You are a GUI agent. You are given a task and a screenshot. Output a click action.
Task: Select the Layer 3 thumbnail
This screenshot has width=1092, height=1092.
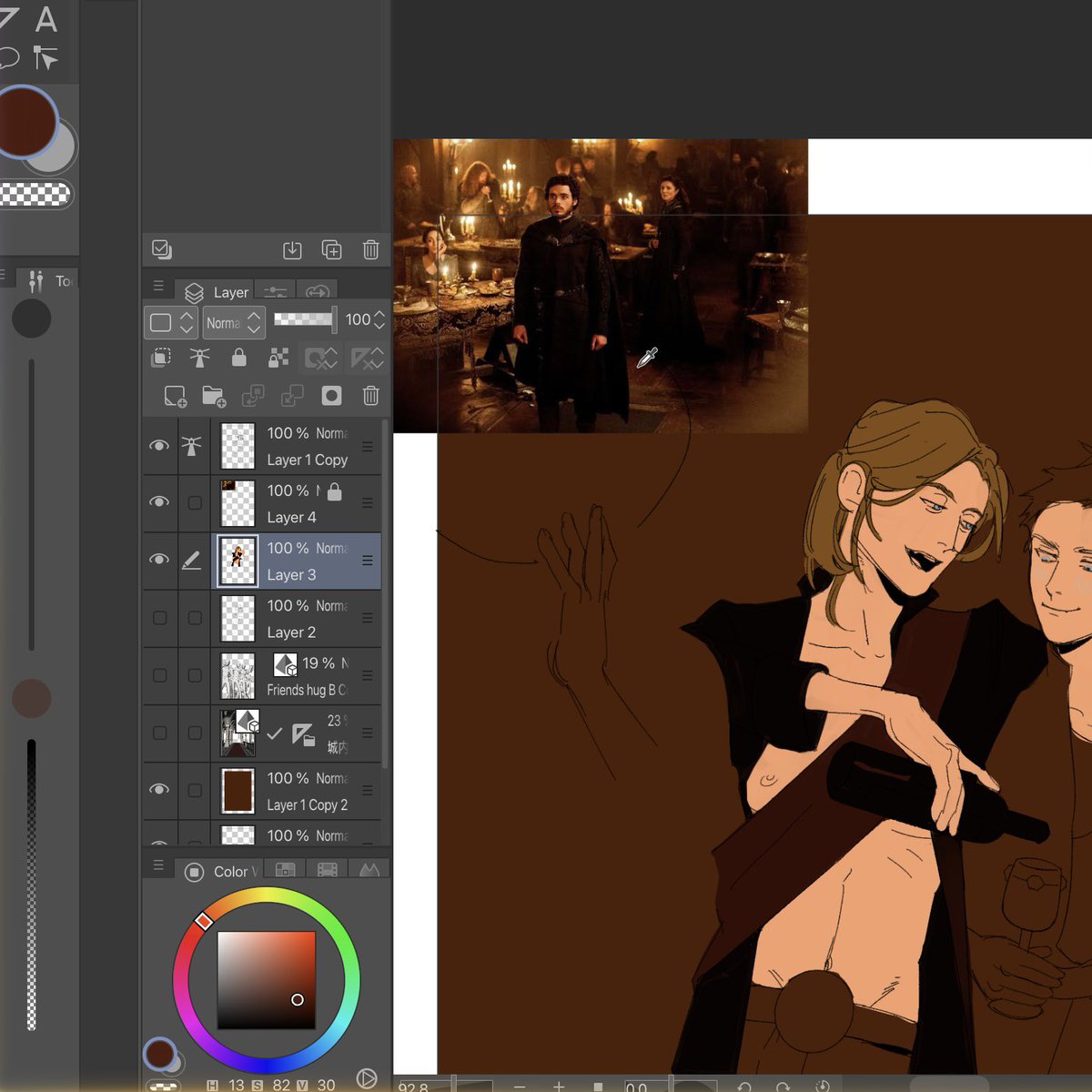pyautogui.click(x=238, y=561)
